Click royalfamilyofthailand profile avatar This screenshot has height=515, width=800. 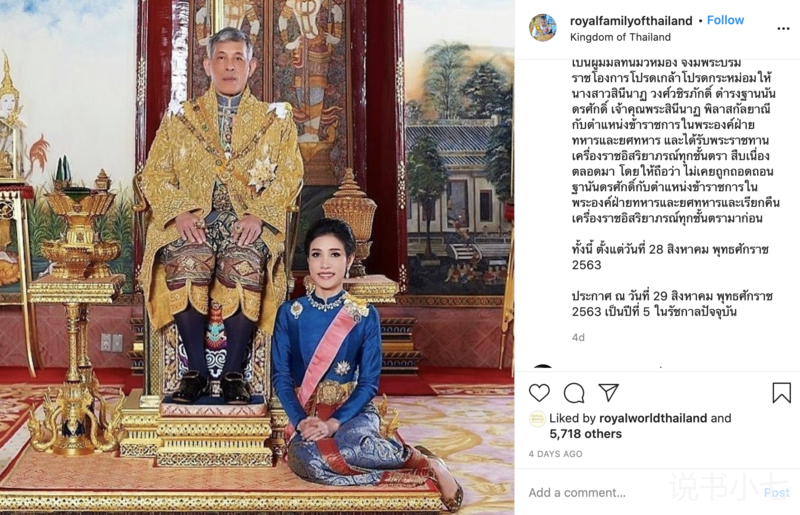pos(542,28)
